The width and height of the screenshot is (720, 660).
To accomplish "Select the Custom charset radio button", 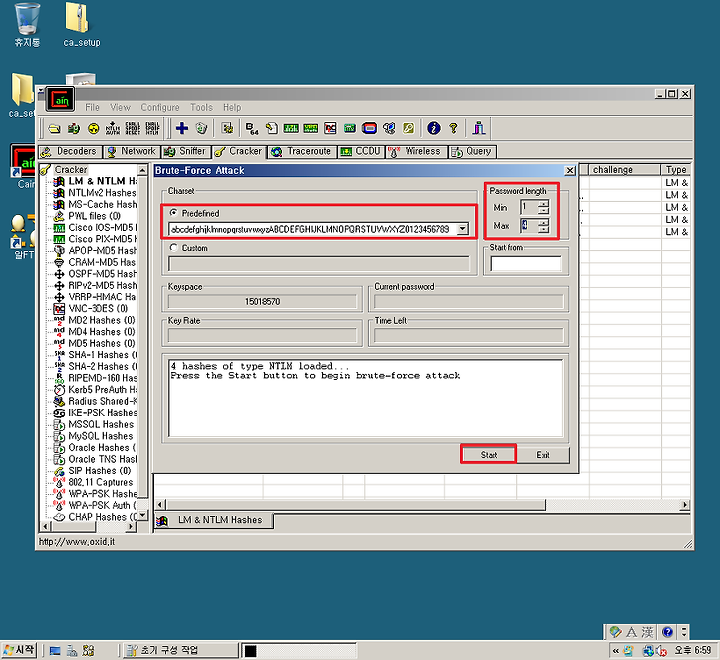I will tap(174, 248).
